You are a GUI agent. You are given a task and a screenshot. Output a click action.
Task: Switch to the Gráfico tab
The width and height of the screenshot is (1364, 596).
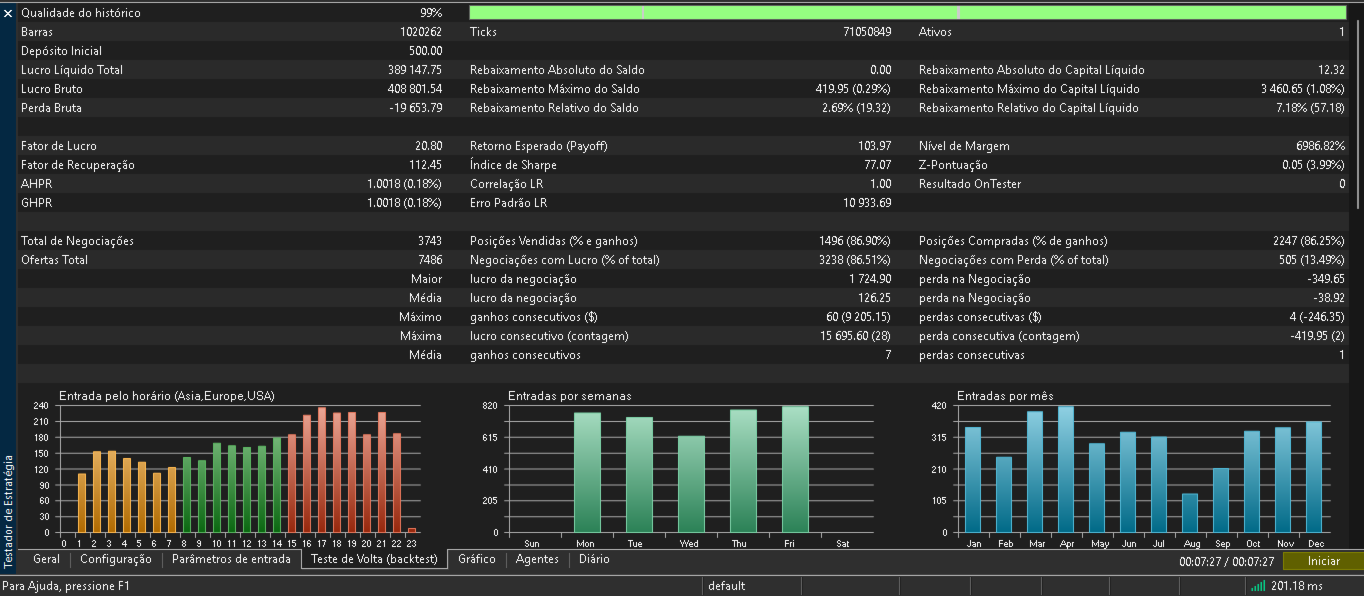click(477, 560)
